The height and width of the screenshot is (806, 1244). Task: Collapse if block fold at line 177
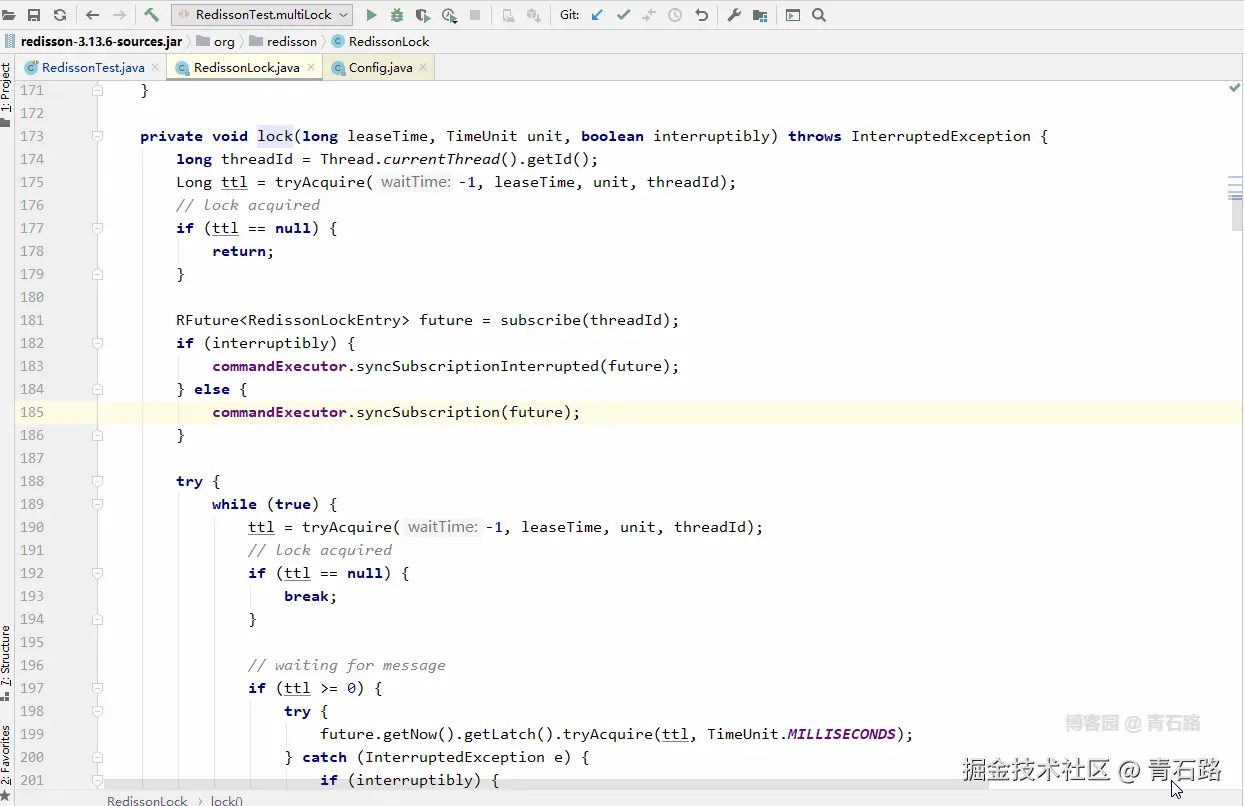pos(98,228)
